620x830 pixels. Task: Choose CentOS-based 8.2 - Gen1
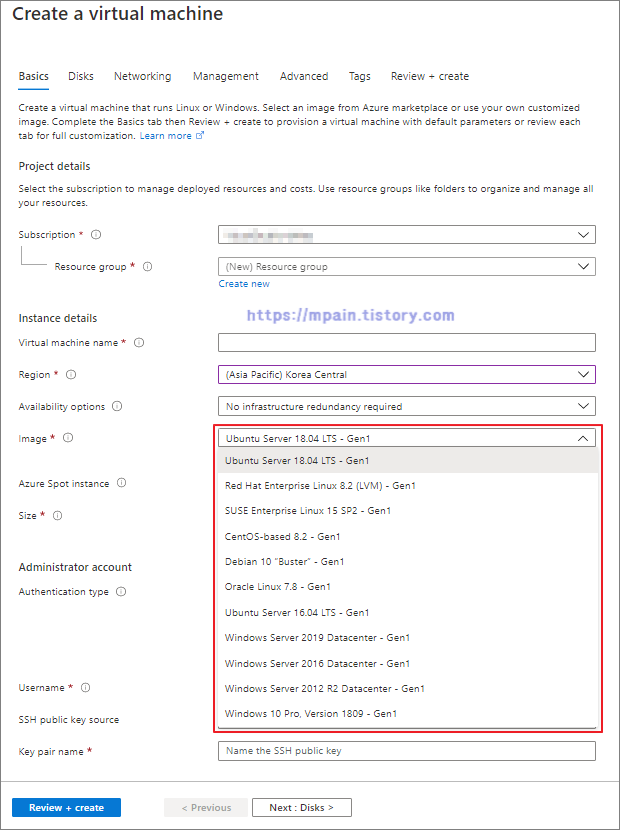coord(408,536)
